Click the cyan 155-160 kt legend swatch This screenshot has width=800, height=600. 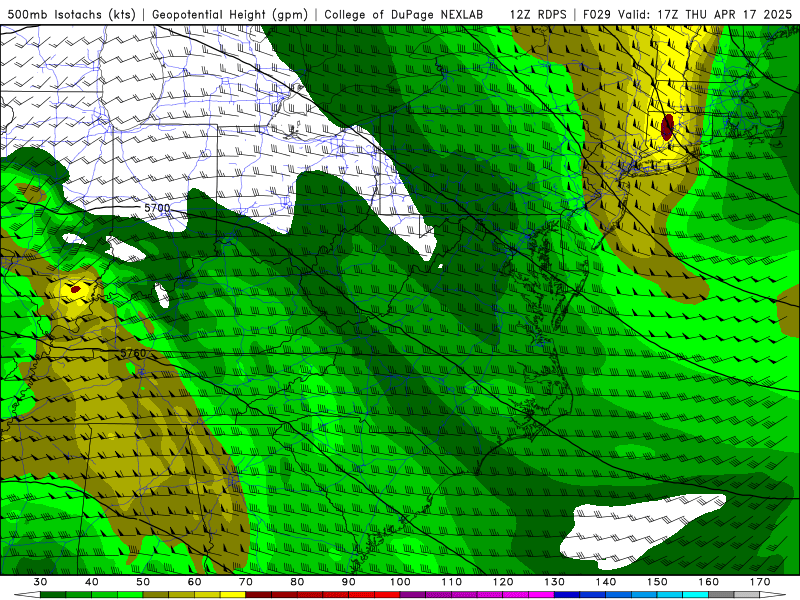pos(695,594)
